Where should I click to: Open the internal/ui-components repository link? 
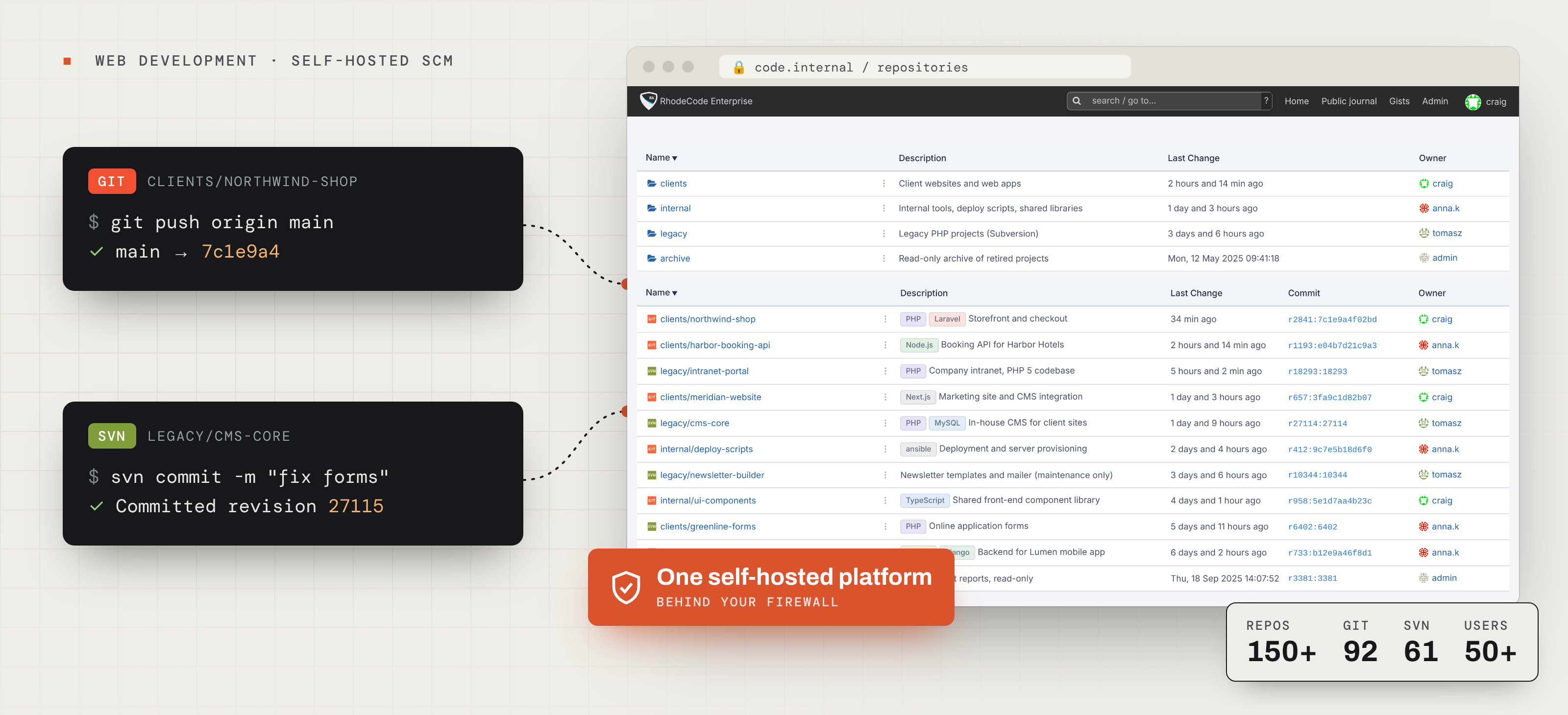[x=707, y=500]
